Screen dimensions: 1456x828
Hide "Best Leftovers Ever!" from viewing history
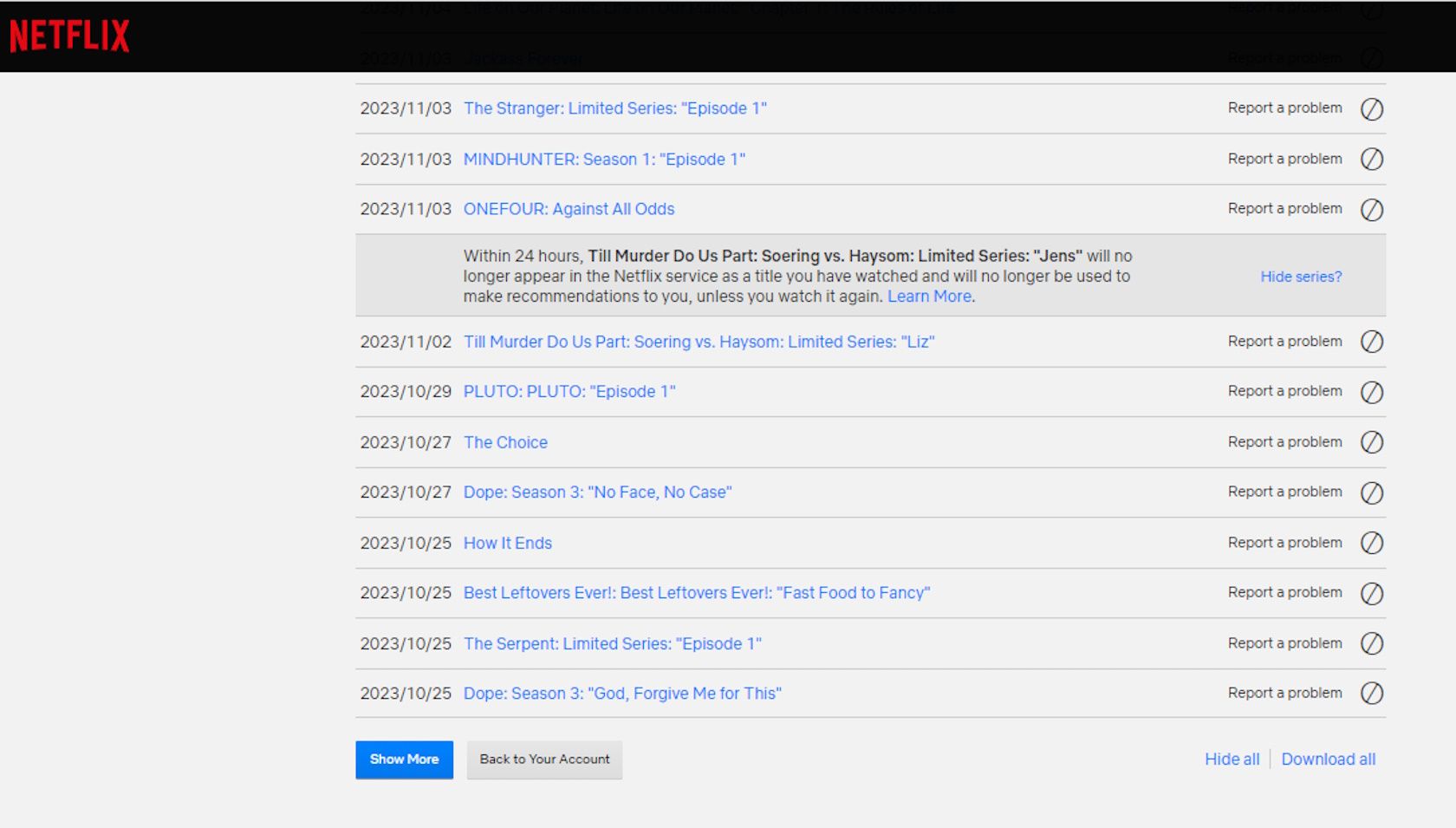point(1372,594)
